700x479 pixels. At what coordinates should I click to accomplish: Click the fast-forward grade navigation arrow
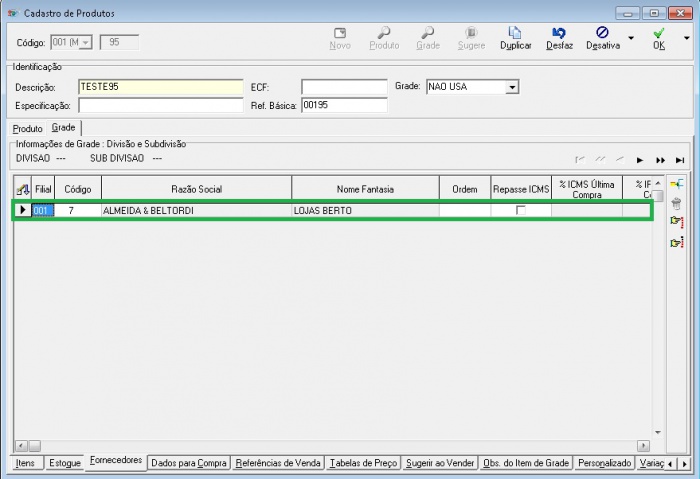coord(660,160)
